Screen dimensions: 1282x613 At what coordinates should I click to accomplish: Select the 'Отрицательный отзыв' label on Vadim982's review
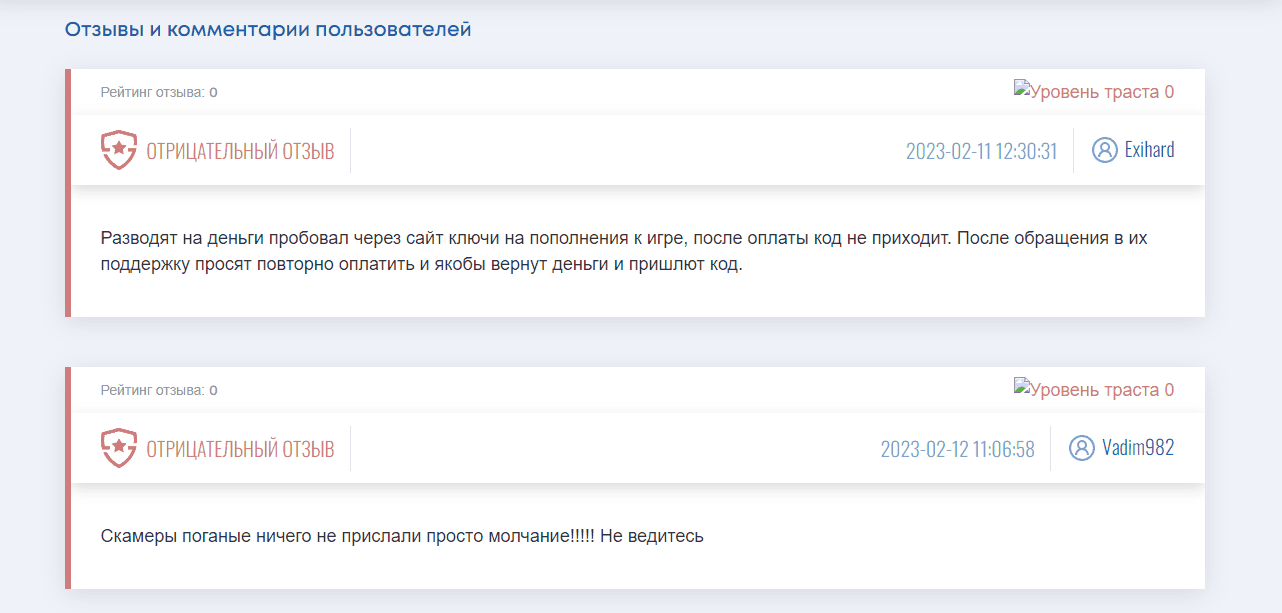pyautogui.click(x=240, y=449)
